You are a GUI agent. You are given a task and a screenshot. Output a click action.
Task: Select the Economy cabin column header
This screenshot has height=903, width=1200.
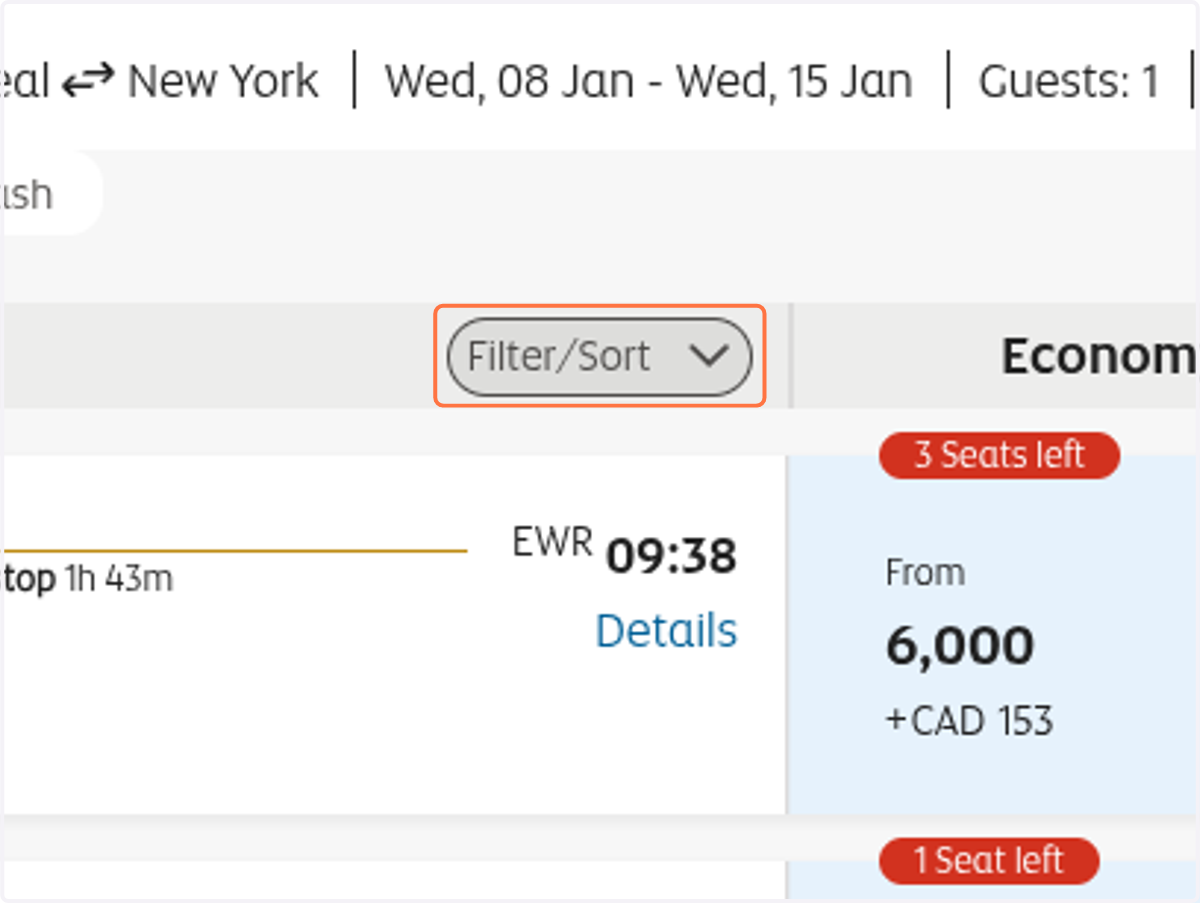[1098, 356]
